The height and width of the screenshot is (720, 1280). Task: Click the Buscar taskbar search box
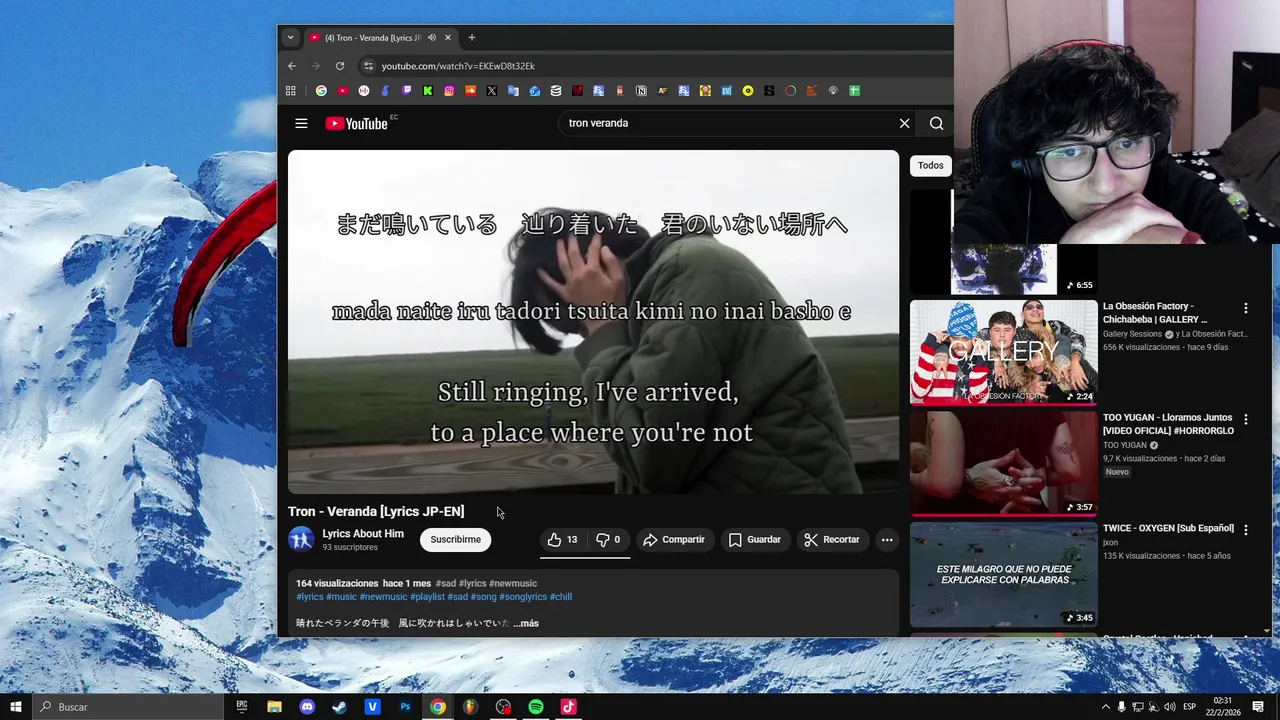point(128,707)
